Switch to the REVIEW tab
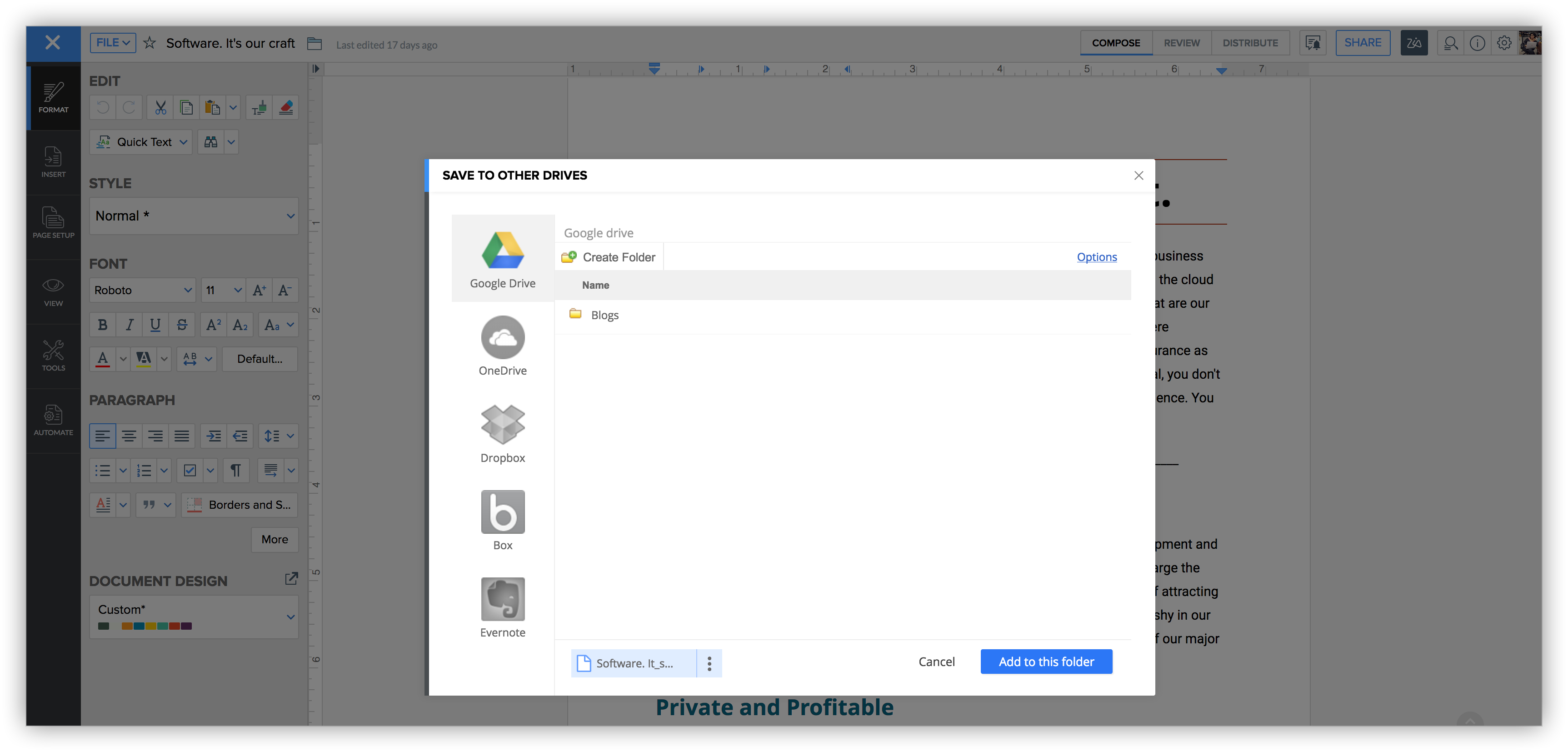 1181,43
